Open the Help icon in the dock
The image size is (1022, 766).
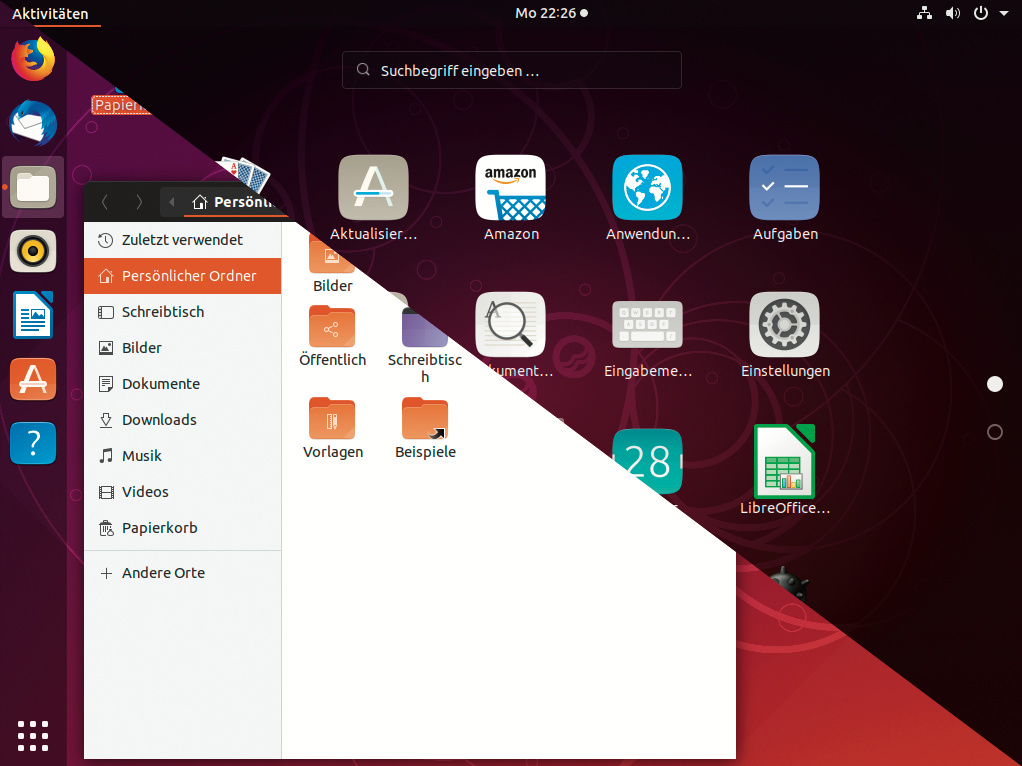click(33, 443)
